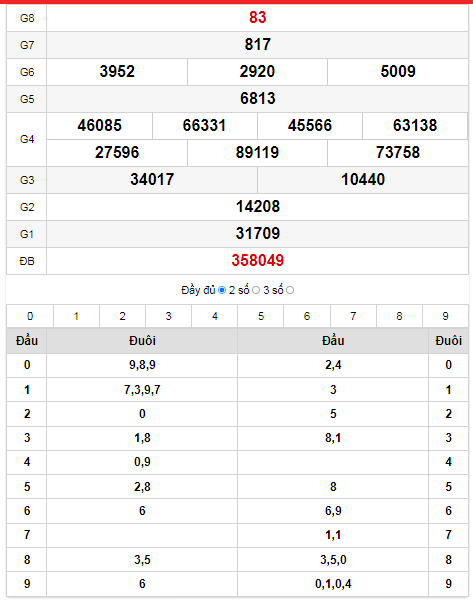Select the "3 số" radio option
This screenshot has height=601, width=473.
point(290,291)
